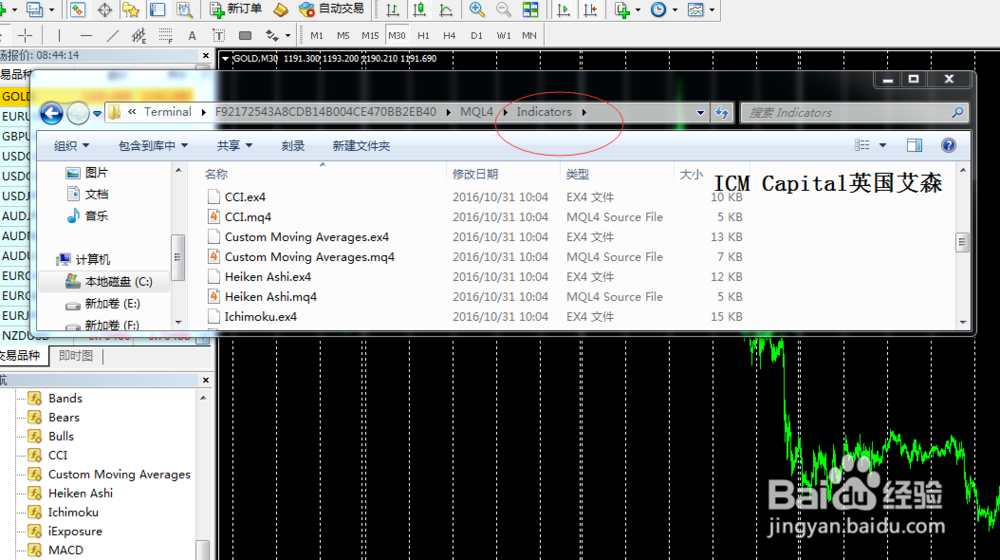
Task: Select the Fibonacci retracement tool
Action: pyautogui.click(x=166, y=36)
